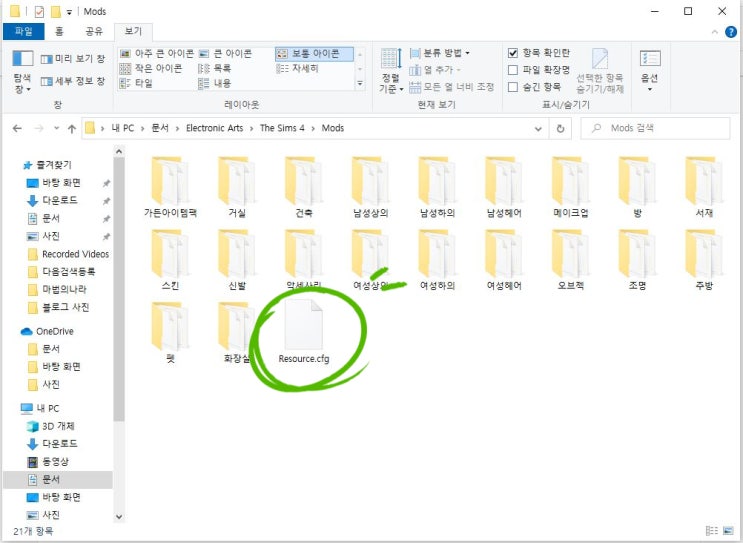Open the 메이크업 folder
The image size is (743, 543).
[571, 188]
